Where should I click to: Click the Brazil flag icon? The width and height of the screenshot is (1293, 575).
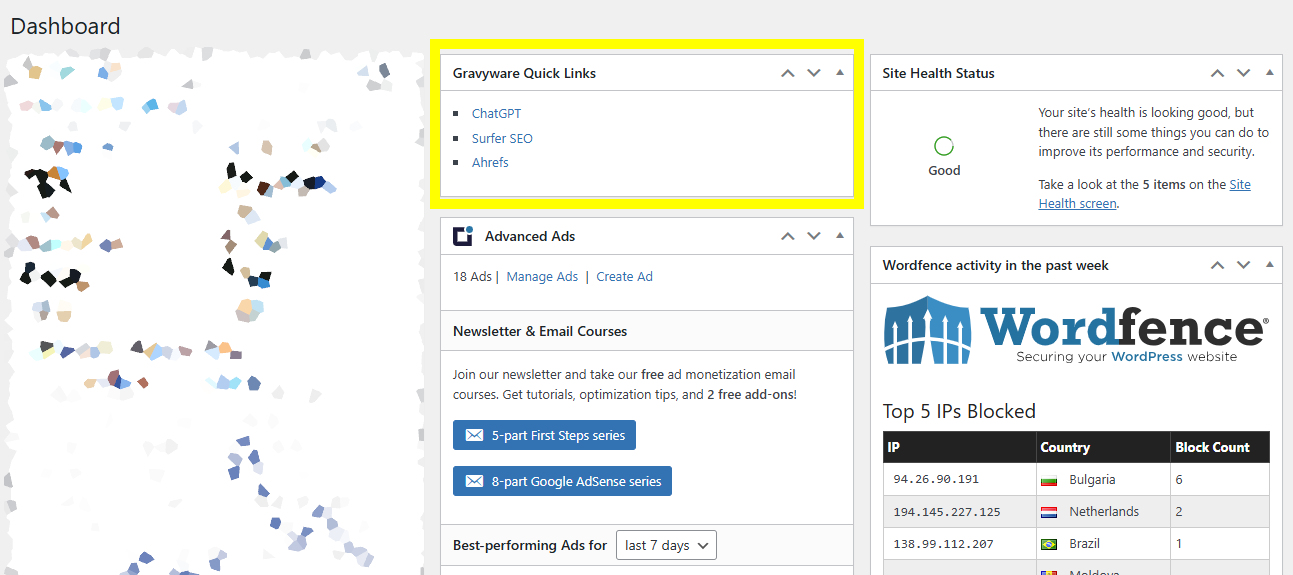click(1049, 544)
